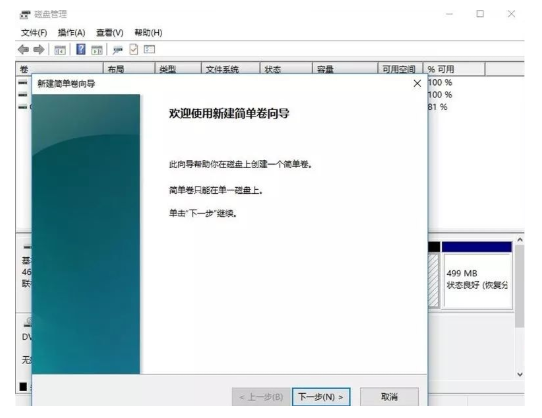Sort by the 布局 column header
The image size is (542, 418).
click(x=129, y=69)
